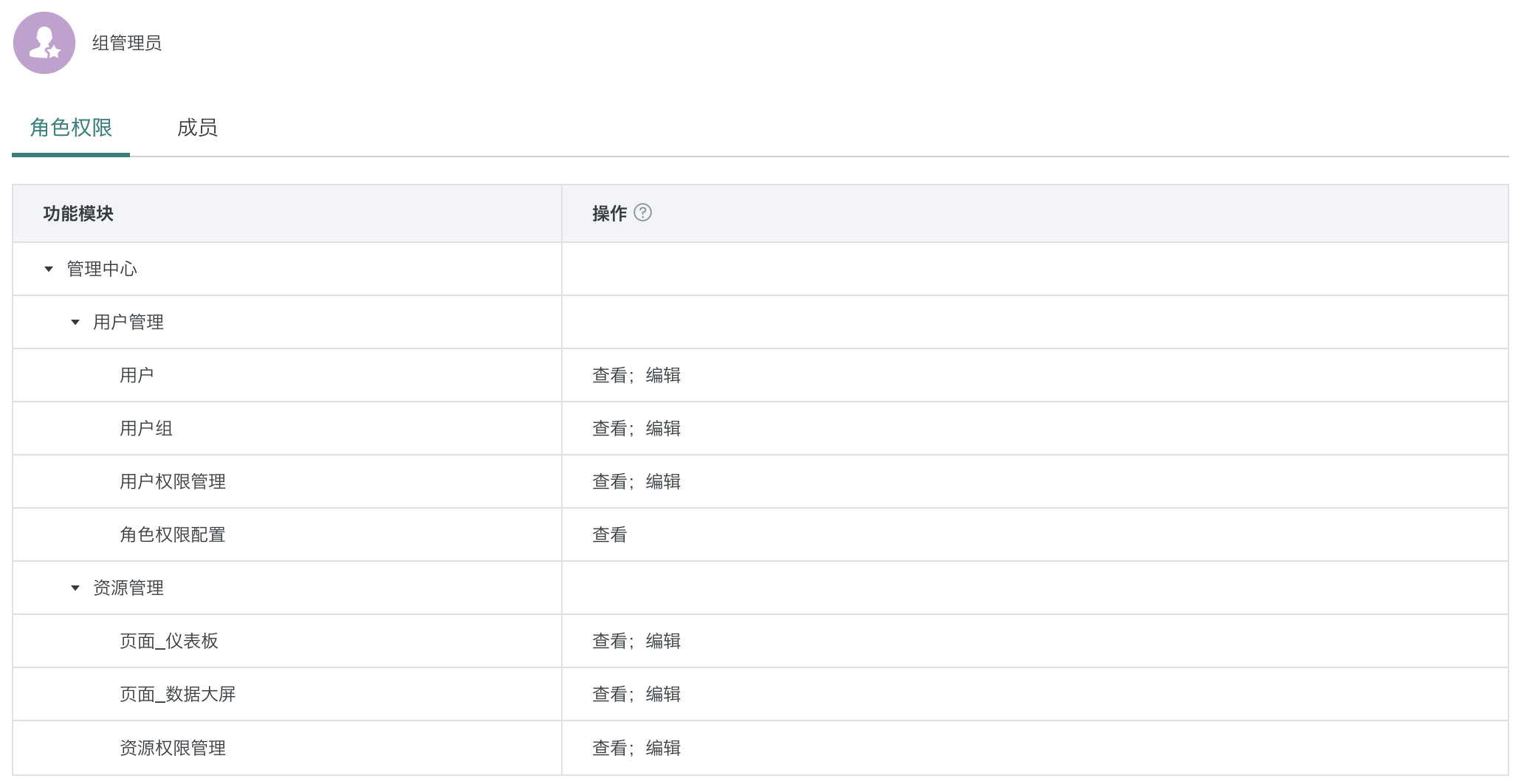This screenshot has height=784, width=1524.
Task: Click the 资源权限管理 module entry
Action: [173, 748]
